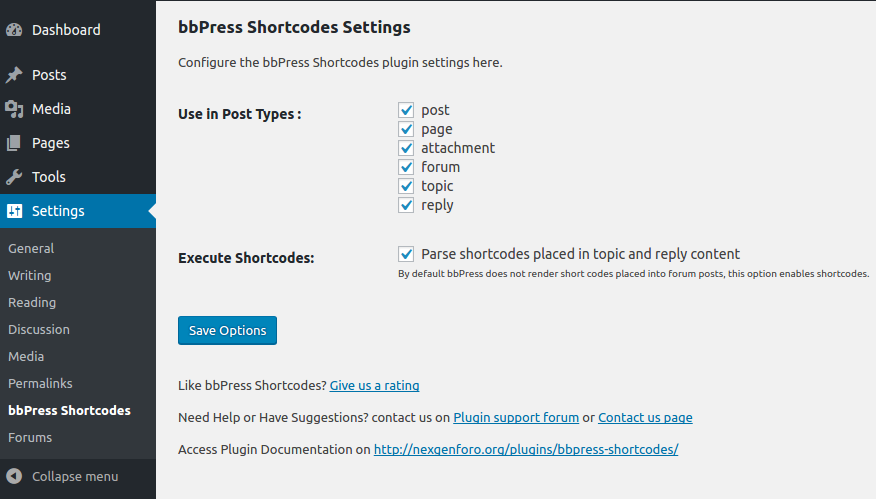Follow the Plugin support forum link
Image resolution: width=876 pixels, height=499 pixels.
(x=516, y=417)
